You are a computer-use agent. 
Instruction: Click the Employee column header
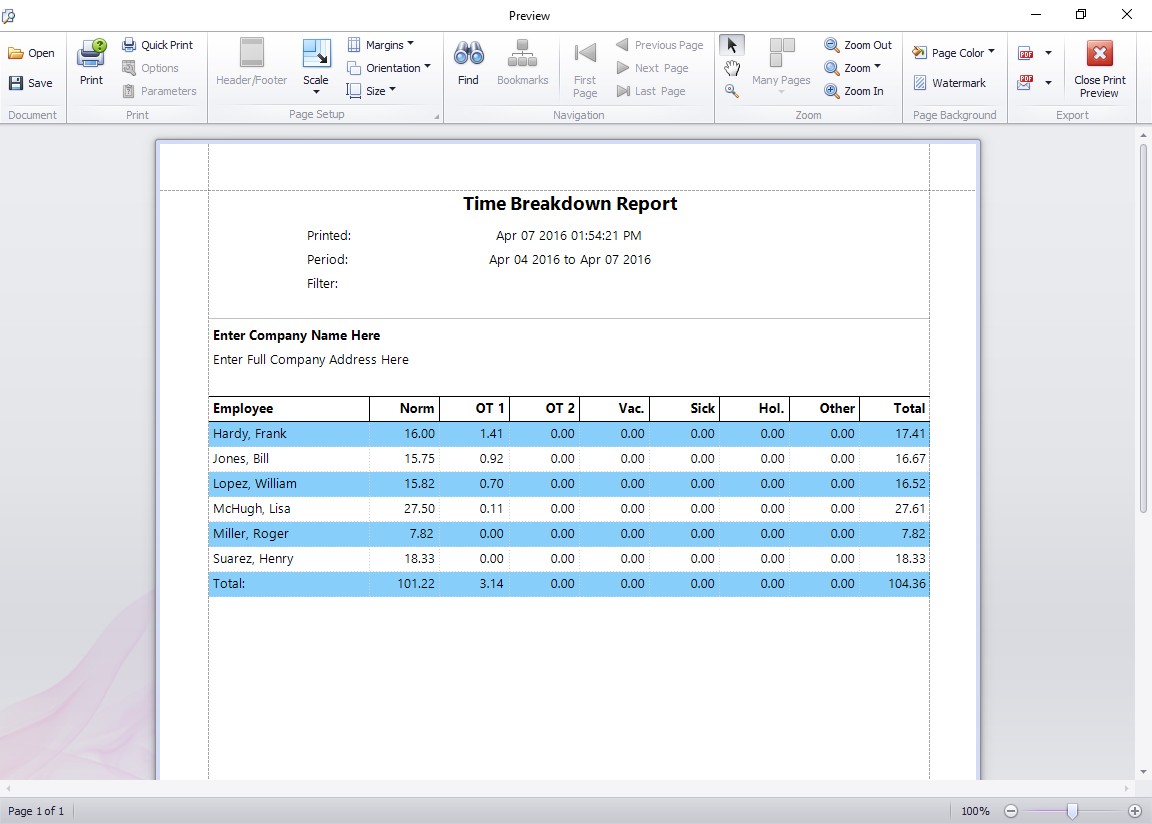(x=289, y=408)
